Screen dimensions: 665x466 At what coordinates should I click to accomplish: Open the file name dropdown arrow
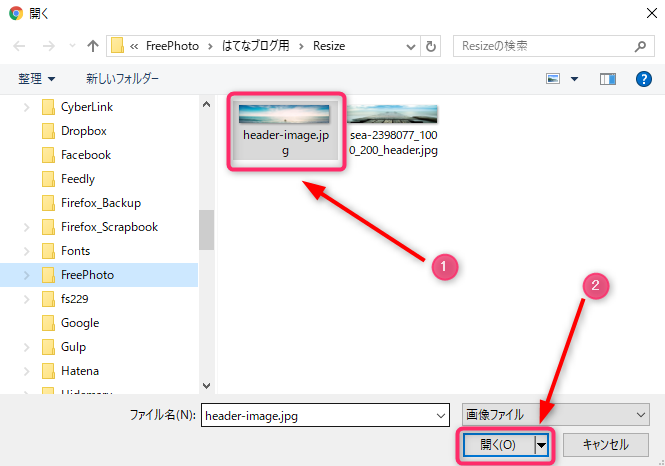[x=441, y=416]
